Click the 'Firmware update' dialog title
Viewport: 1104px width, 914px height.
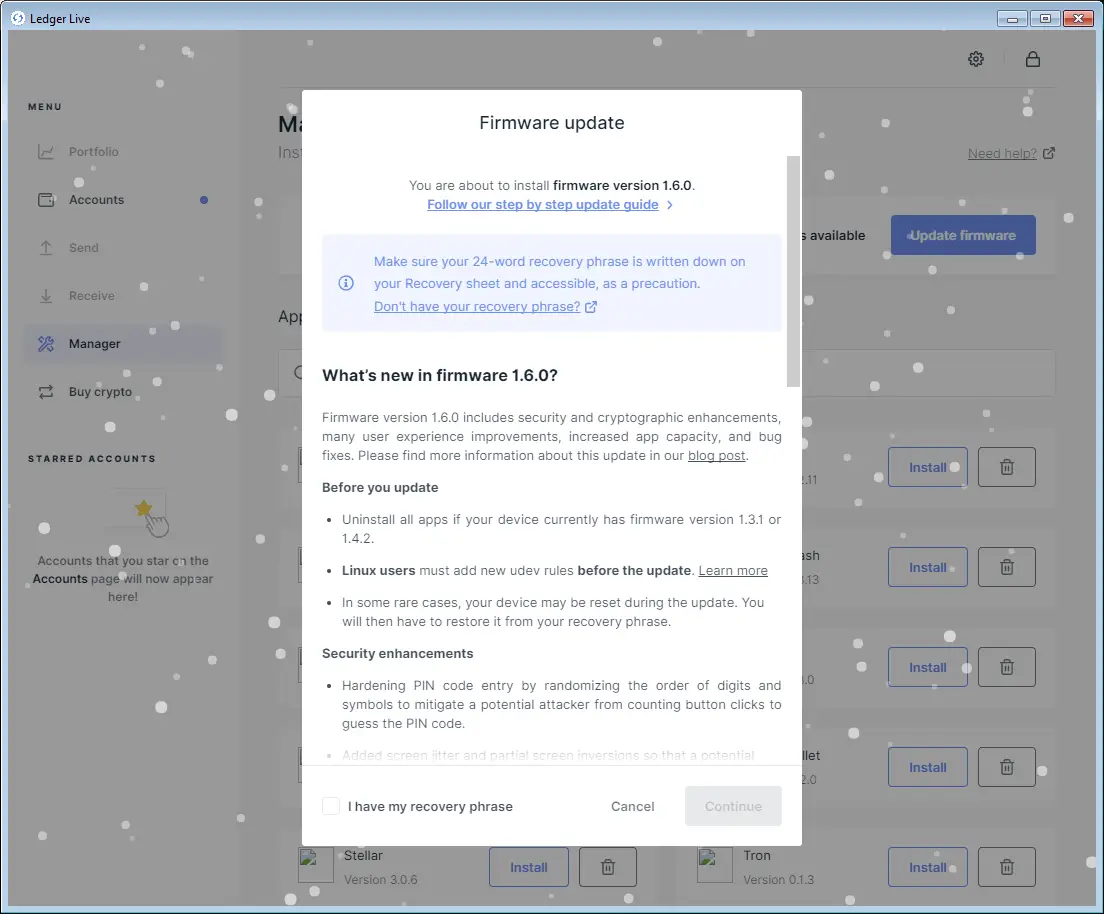(x=552, y=123)
